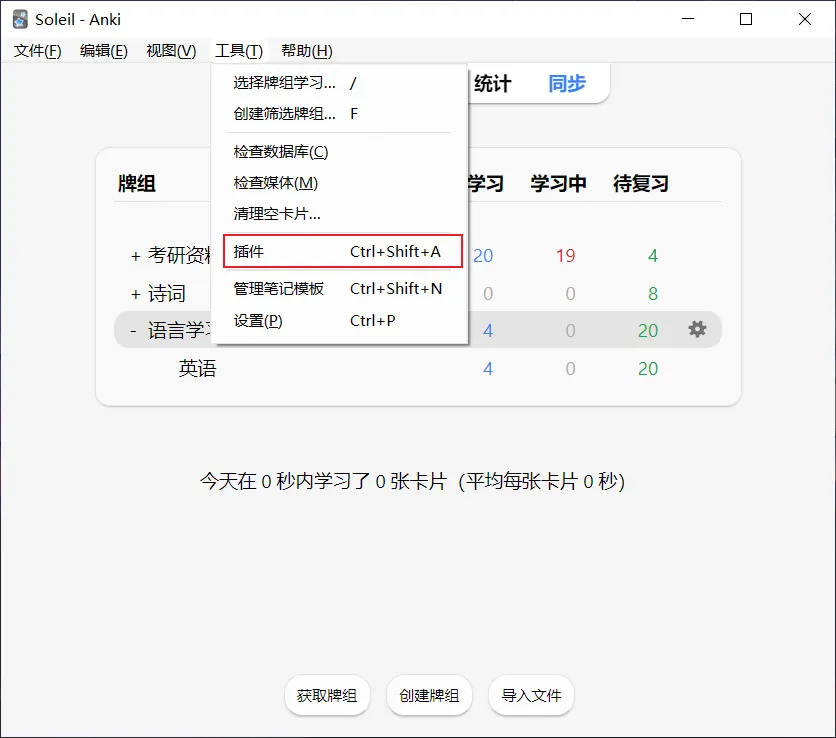Expand the 诗词 deck with its plus sign
The height and width of the screenshot is (738, 836).
[135, 294]
